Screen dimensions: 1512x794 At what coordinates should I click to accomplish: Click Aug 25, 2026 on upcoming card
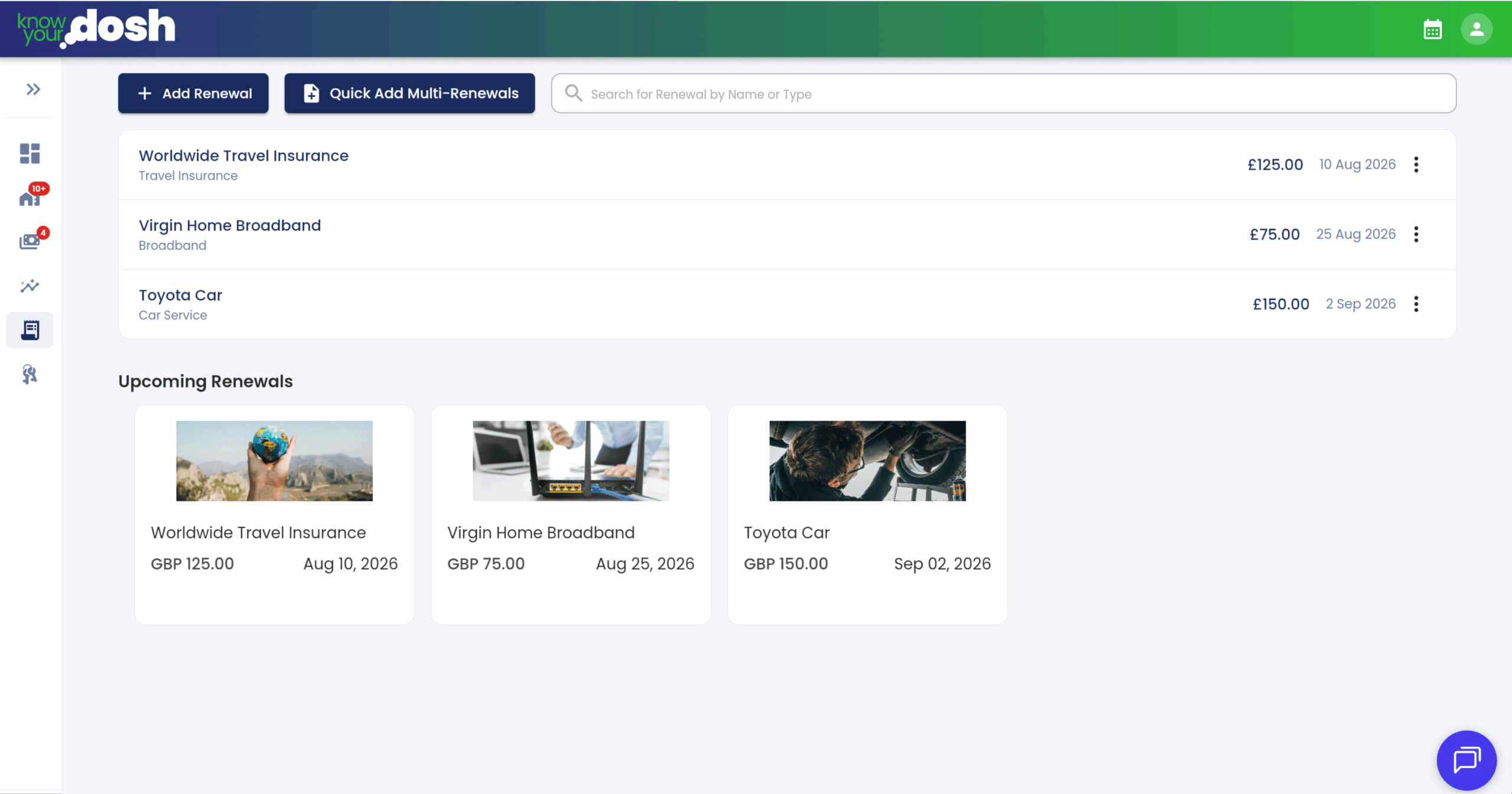click(645, 564)
